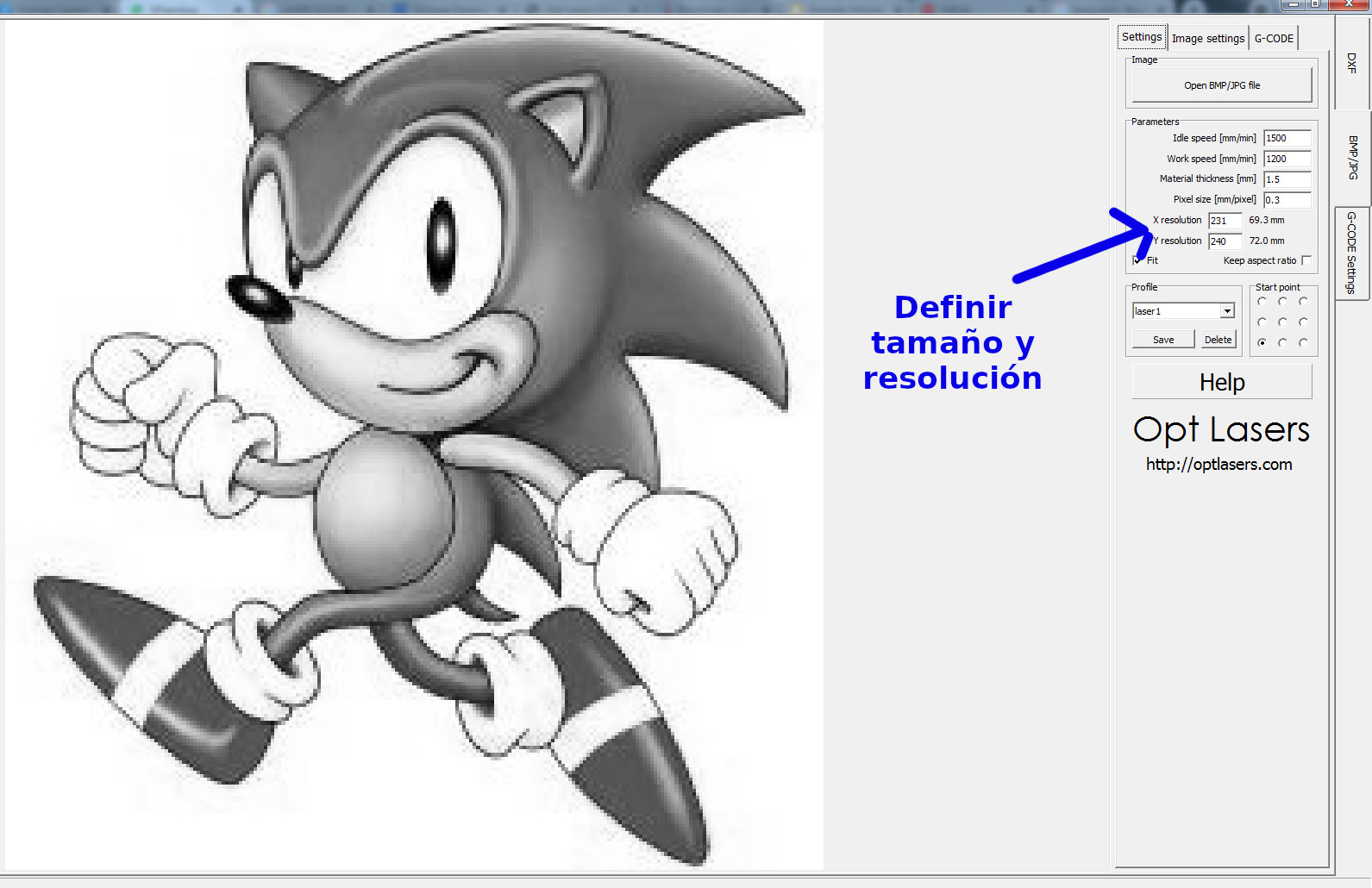This screenshot has width=1372, height=888.
Task: Click the Sonic image preview
Action: (x=414, y=445)
